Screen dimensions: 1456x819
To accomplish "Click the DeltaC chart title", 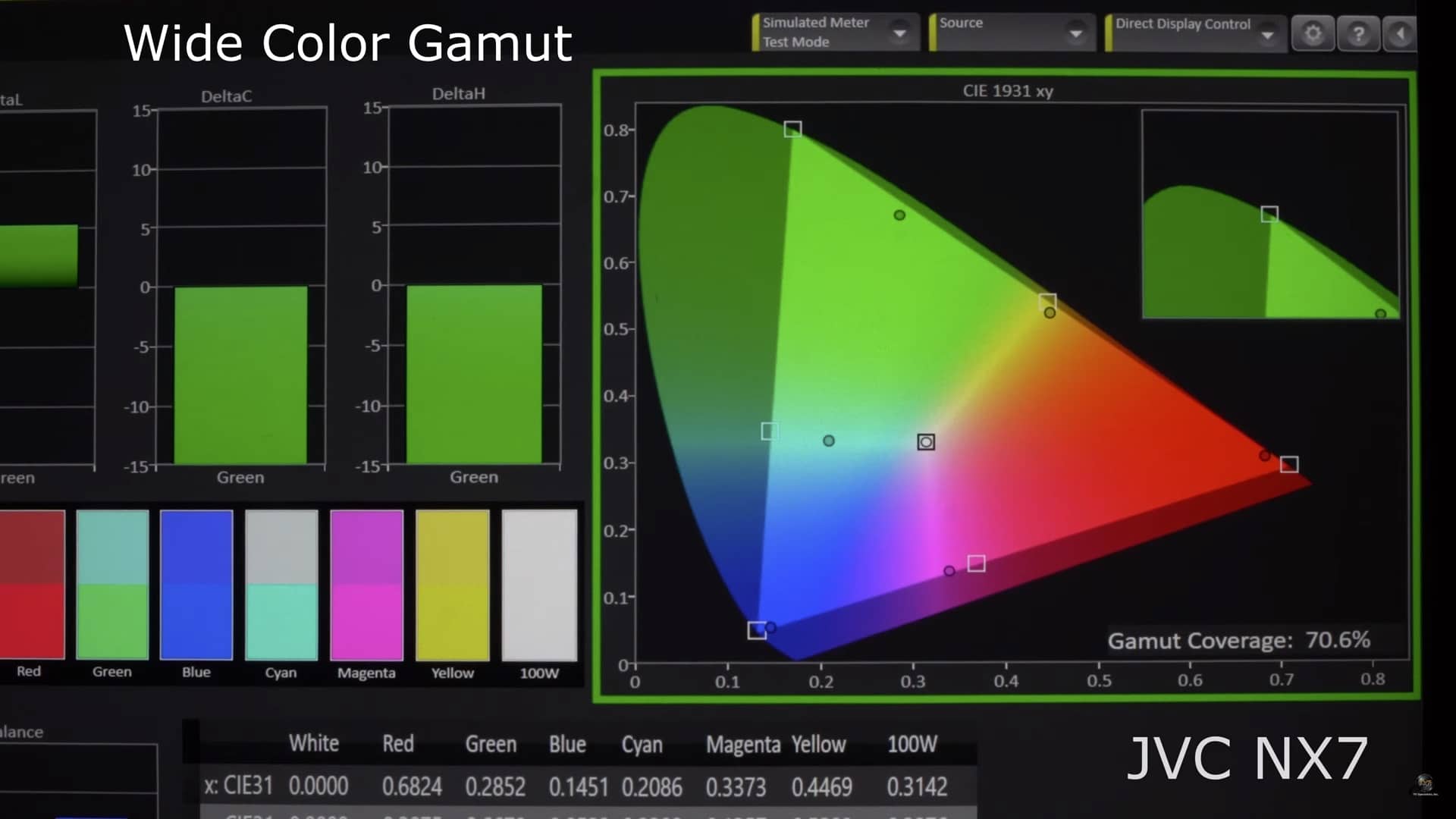I will tap(226, 96).
